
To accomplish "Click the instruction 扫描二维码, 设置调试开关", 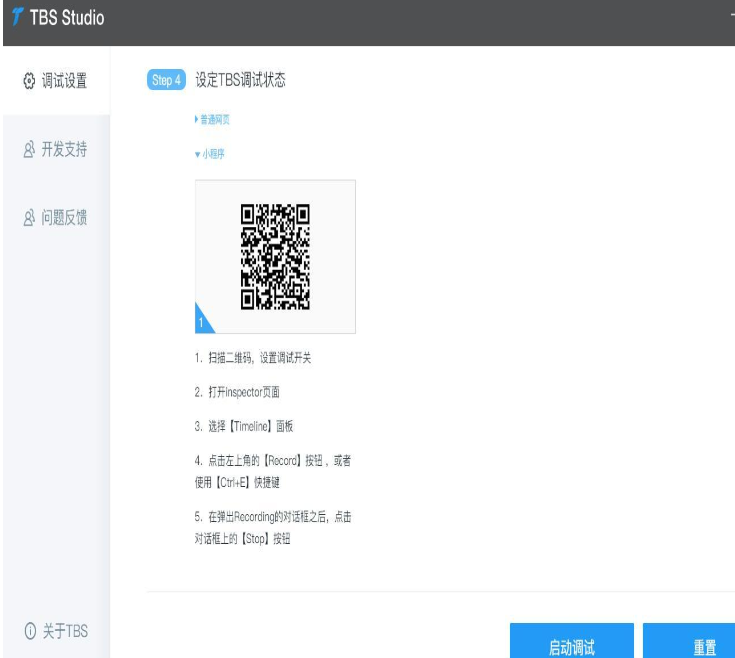I will (x=253, y=358).
